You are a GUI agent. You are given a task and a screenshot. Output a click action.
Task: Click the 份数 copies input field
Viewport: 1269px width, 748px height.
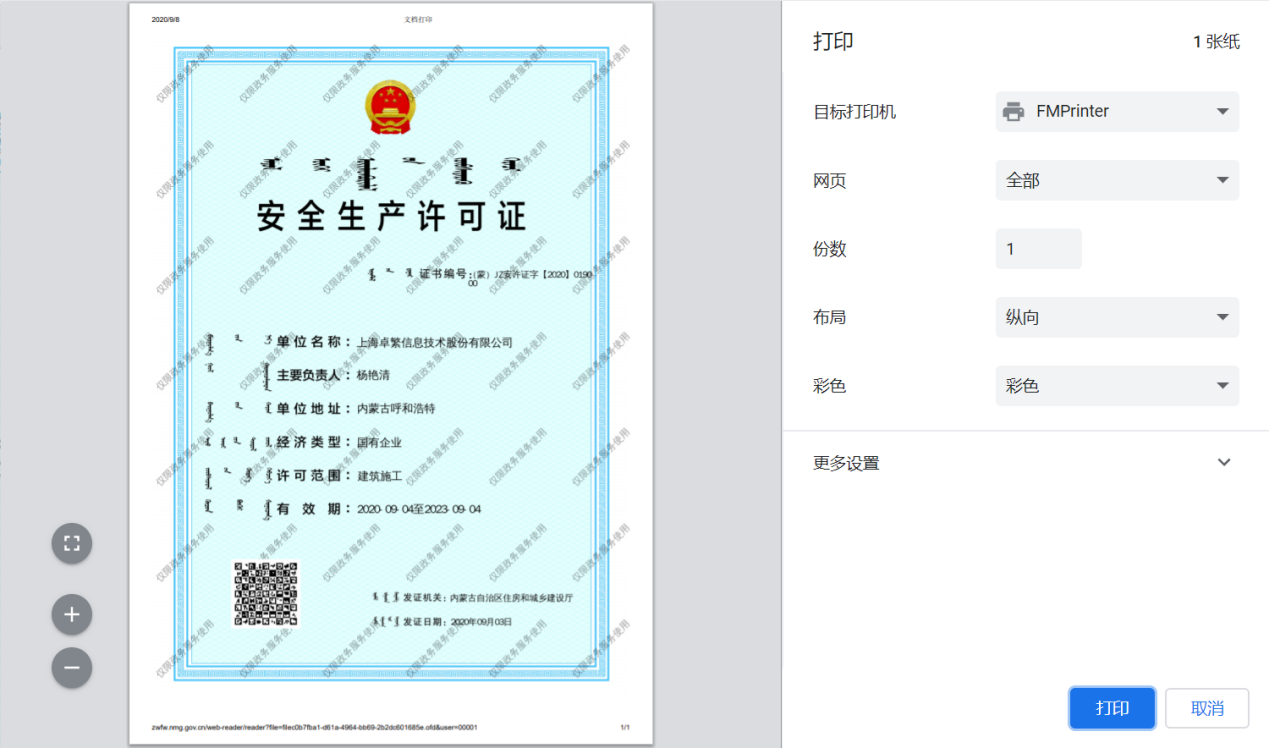(x=1037, y=248)
